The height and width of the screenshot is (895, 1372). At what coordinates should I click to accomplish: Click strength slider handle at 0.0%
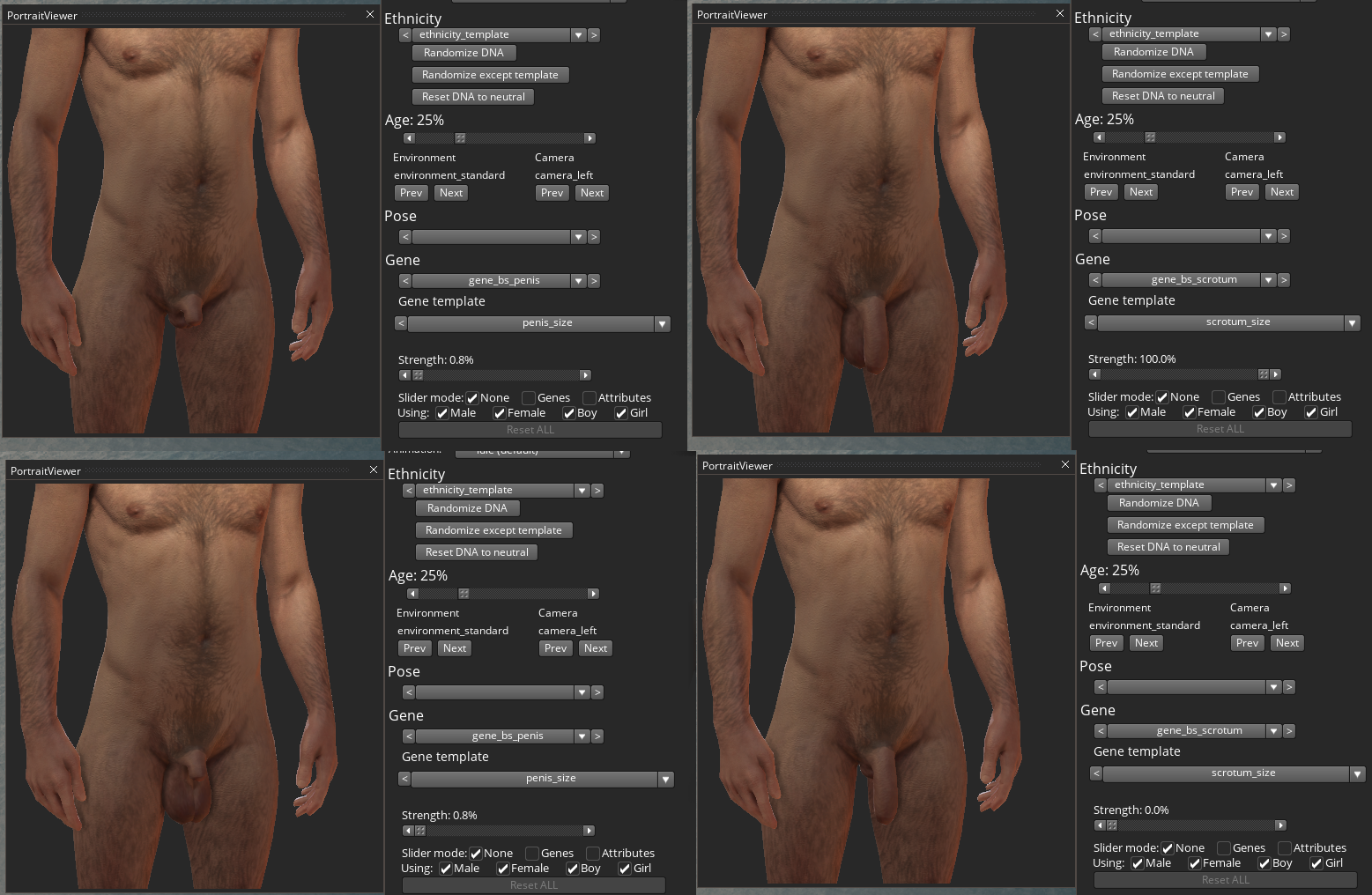(x=1112, y=825)
